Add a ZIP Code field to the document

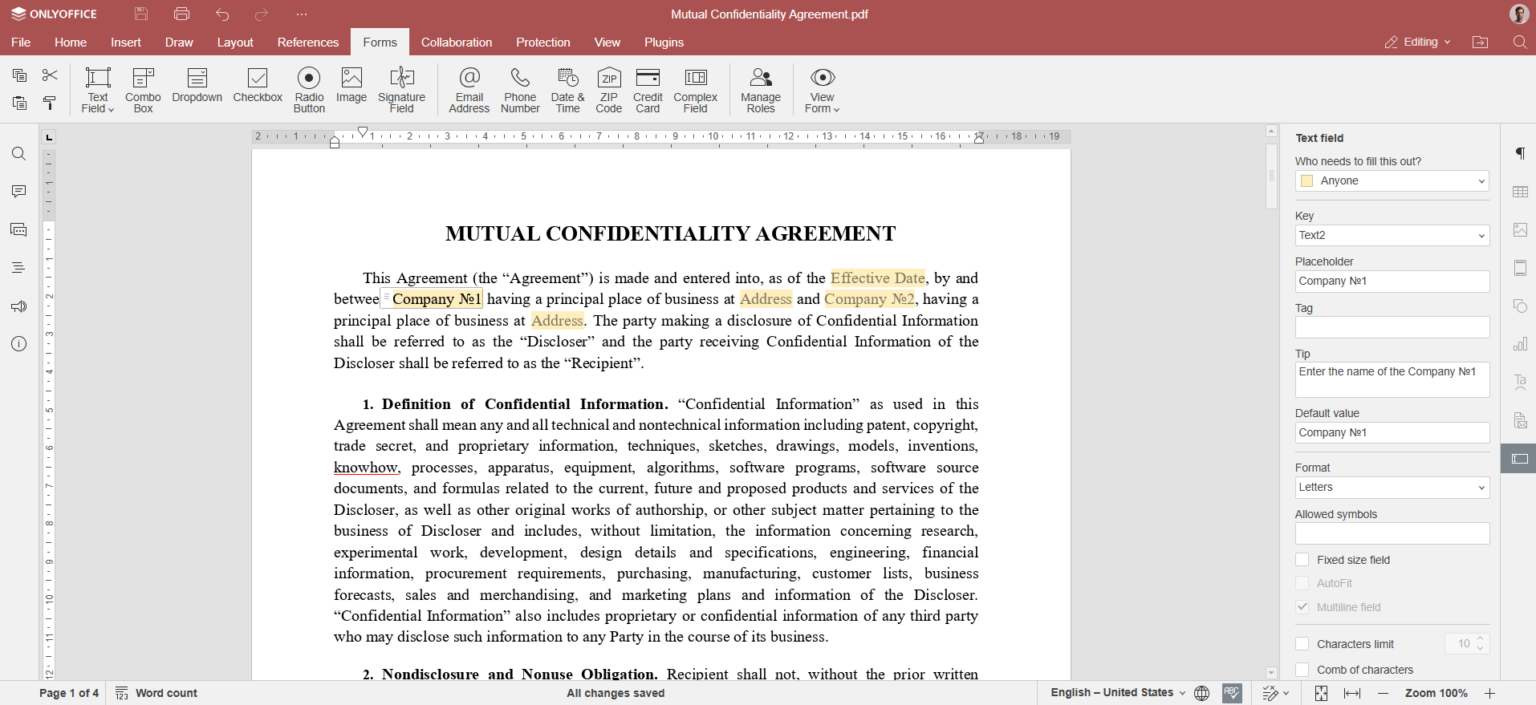608,89
